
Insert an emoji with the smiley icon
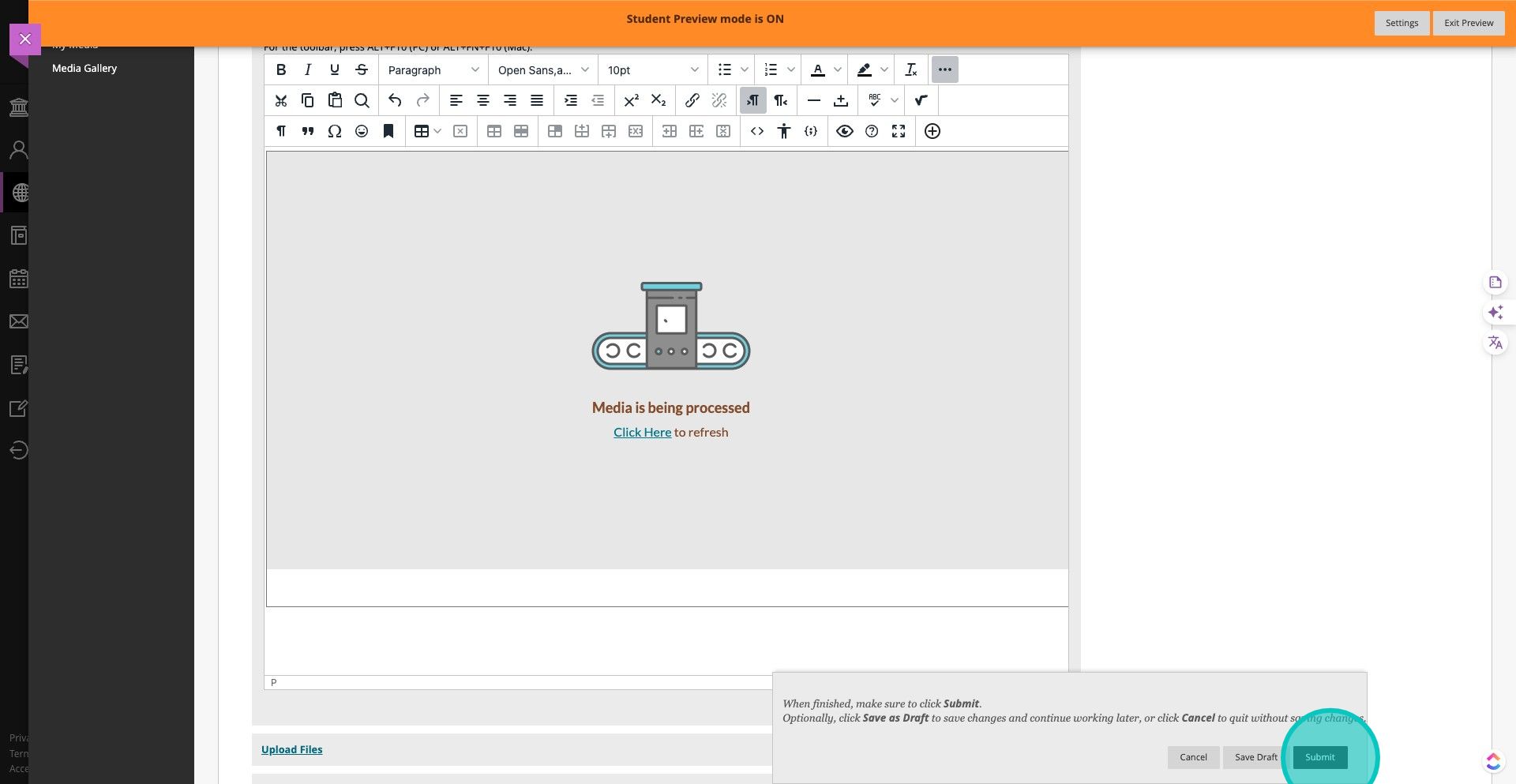pyautogui.click(x=362, y=131)
